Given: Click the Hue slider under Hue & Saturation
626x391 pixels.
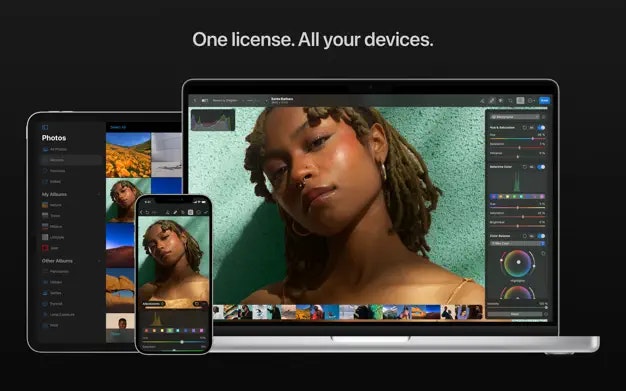Looking at the screenshot, I should [x=517, y=139].
